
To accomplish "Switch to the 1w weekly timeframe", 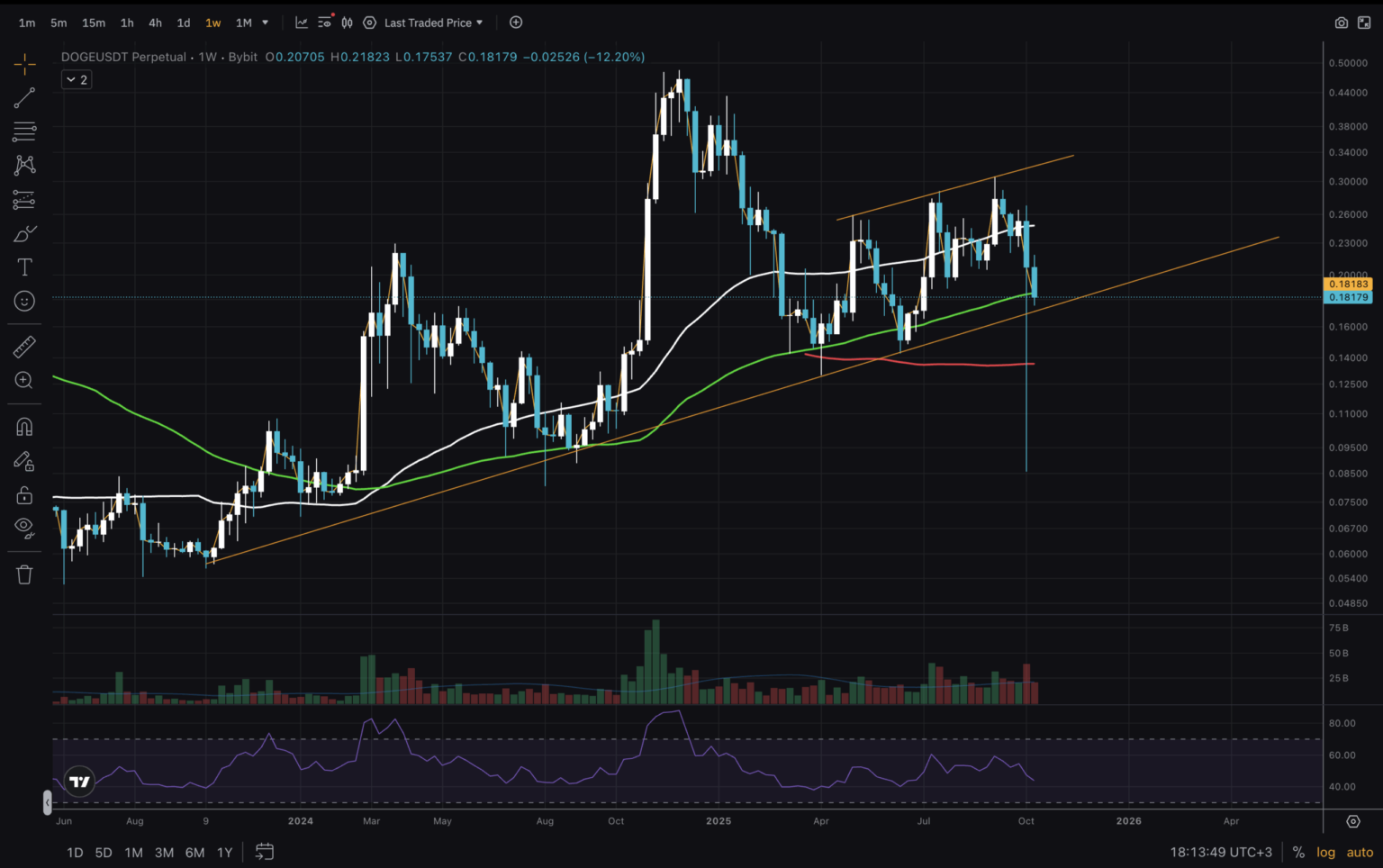I will [x=212, y=23].
